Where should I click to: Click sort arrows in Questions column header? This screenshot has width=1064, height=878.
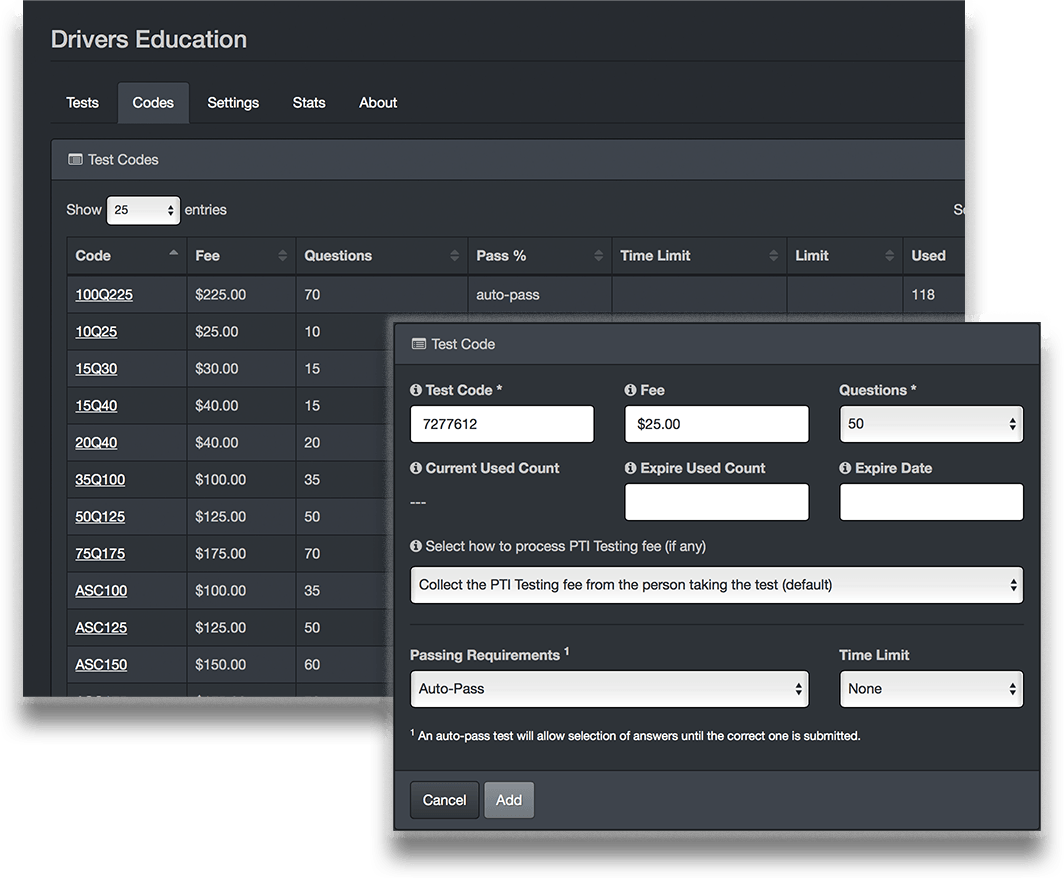pyautogui.click(x=455, y=256)
